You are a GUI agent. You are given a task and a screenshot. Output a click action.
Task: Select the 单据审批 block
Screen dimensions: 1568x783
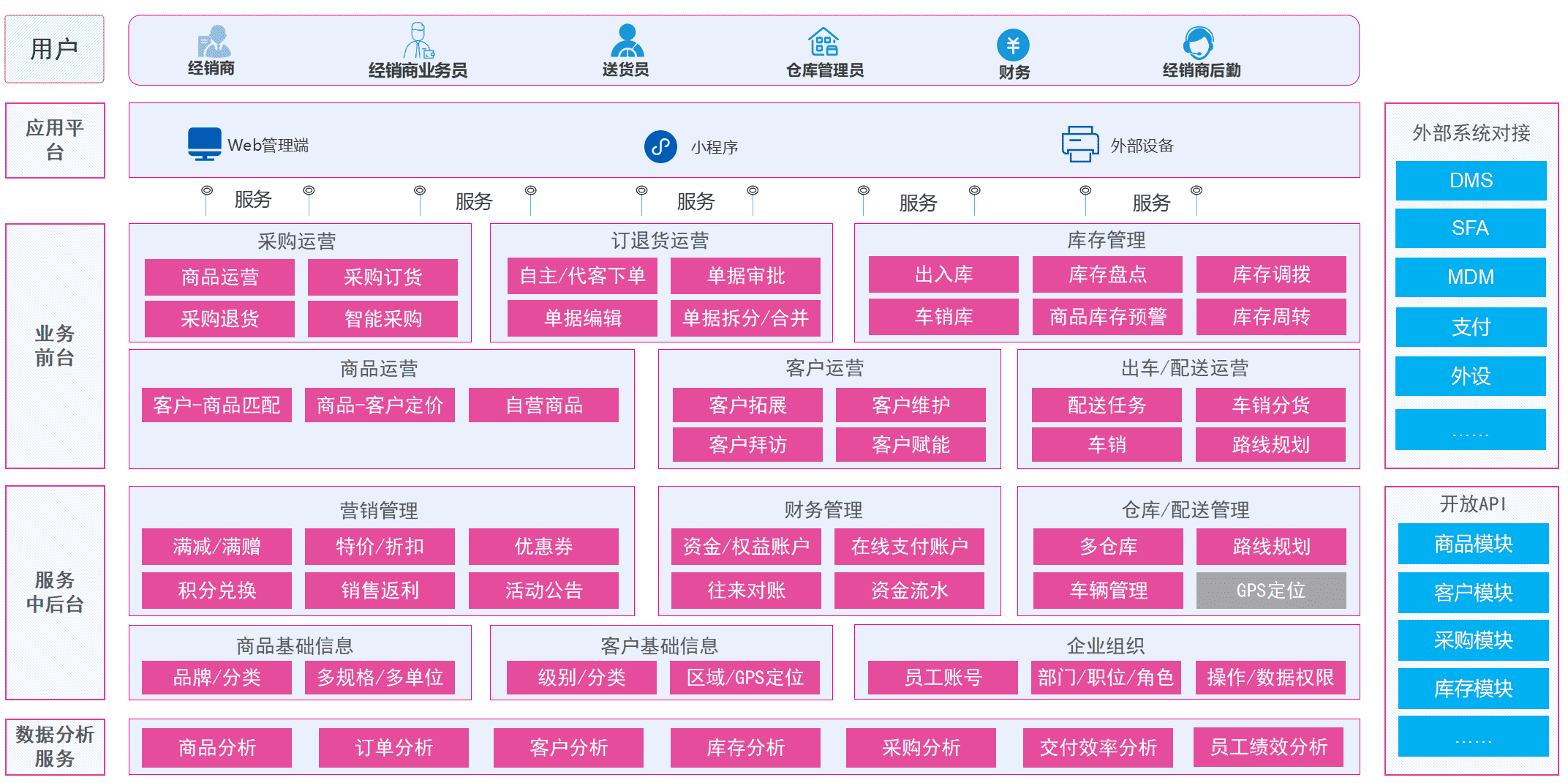coord(745,276)
